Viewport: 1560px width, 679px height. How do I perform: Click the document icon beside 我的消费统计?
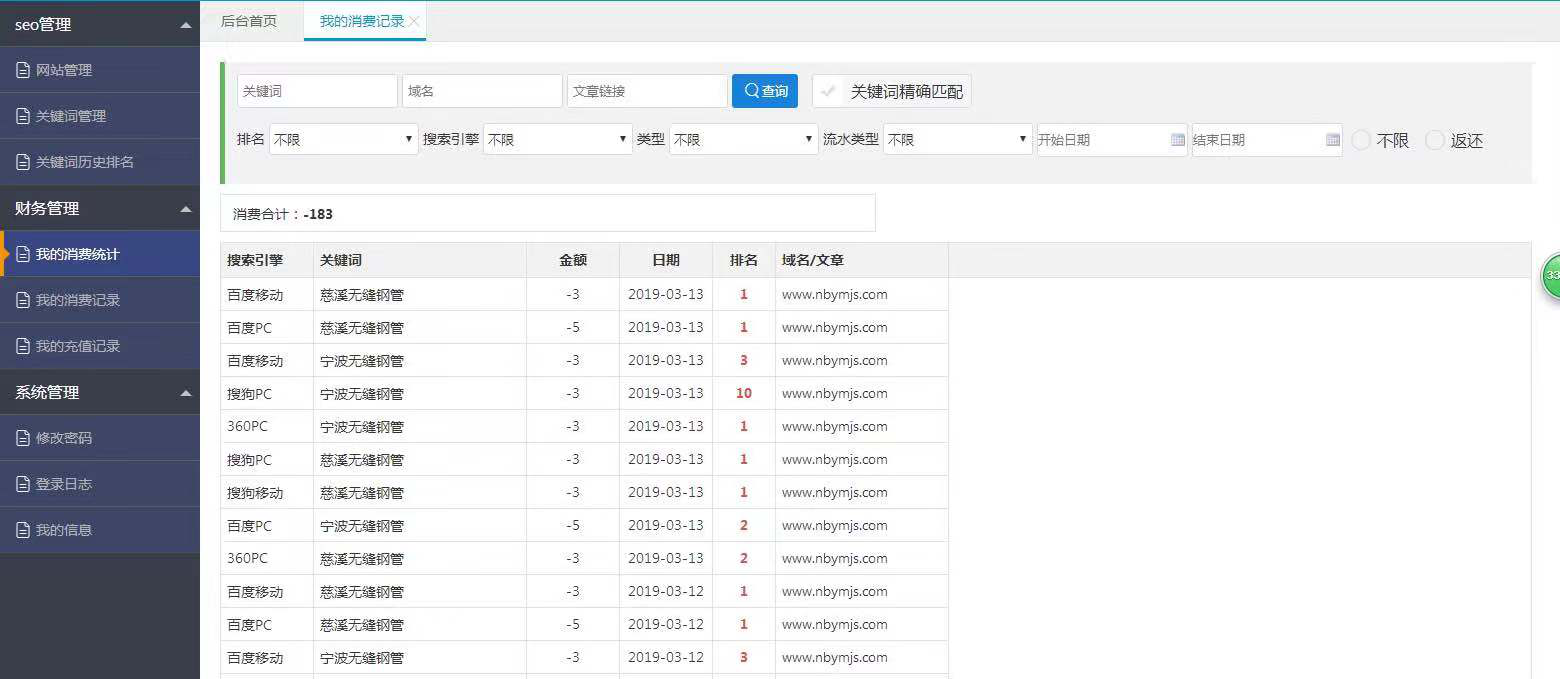click(23, 254)
